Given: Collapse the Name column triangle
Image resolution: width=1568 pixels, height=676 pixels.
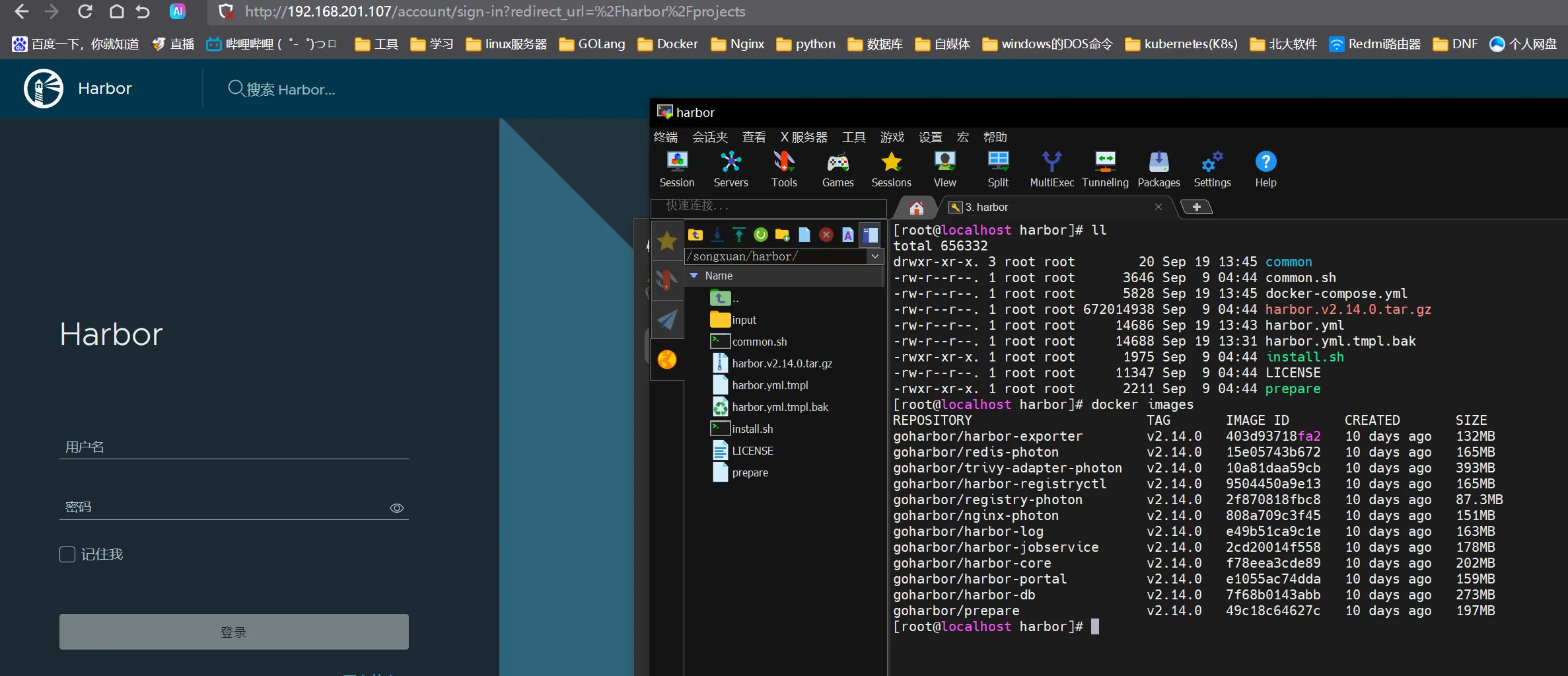Looking at the screenshot, I should click(x=694, y=276).
